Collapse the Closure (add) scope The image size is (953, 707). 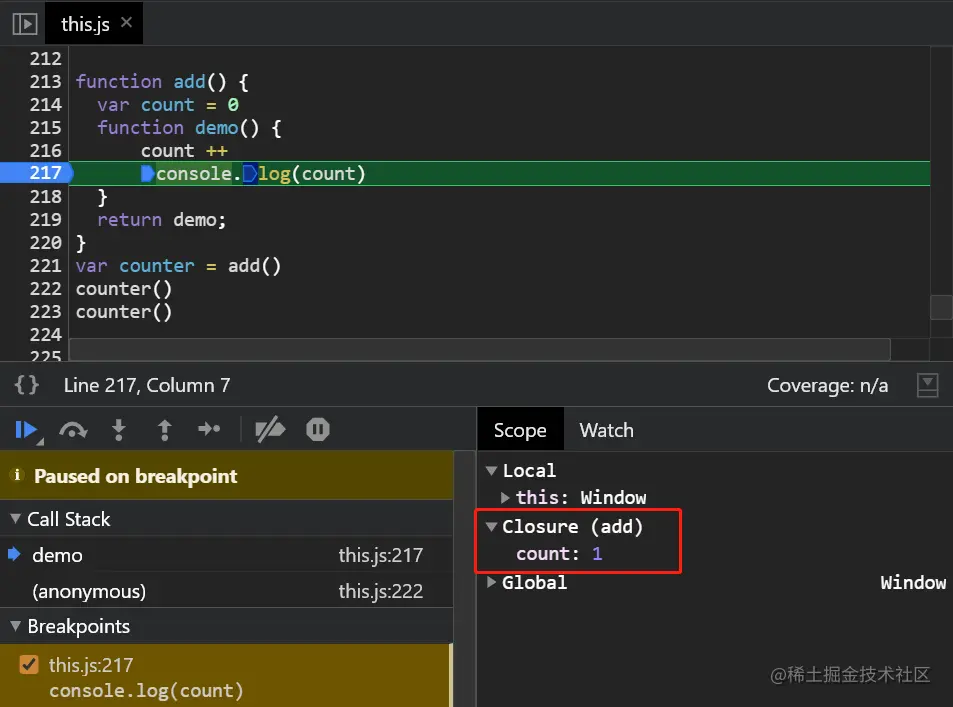point(492,526)
